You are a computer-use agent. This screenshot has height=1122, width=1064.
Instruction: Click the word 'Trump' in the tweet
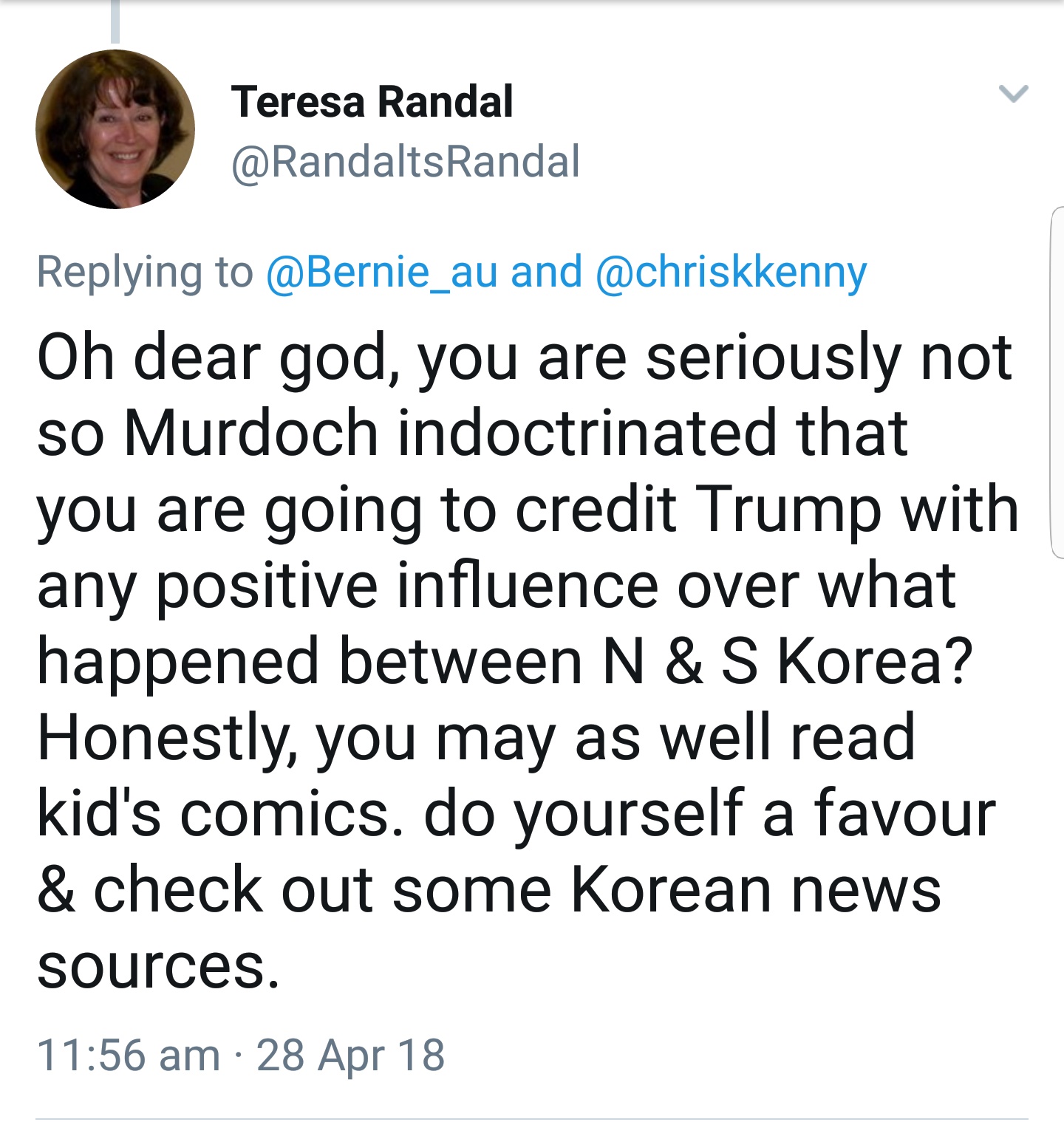pos(789,509)
